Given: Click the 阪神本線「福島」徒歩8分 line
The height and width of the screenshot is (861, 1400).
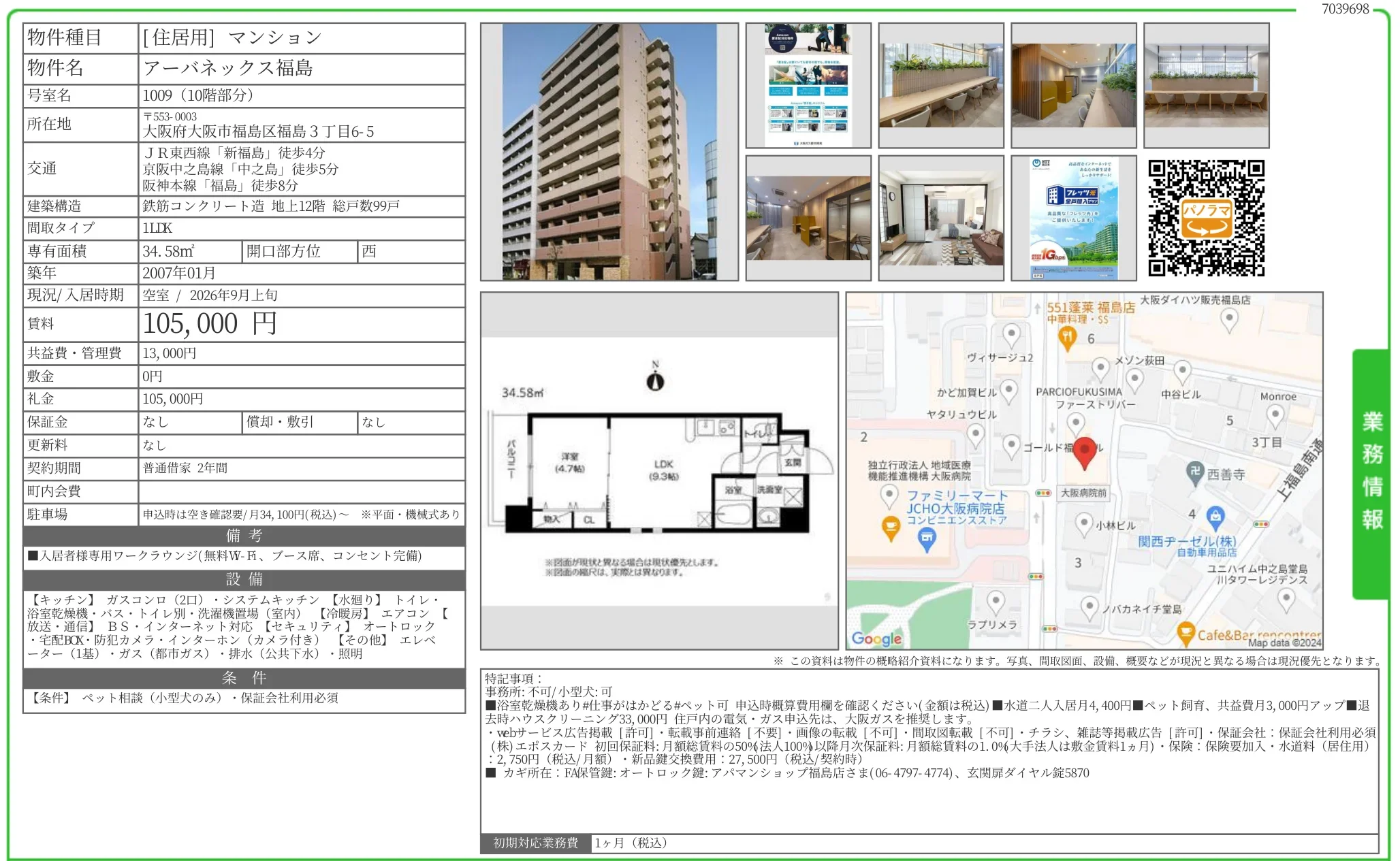Looking at the screenshot, I should (x=221, y=185).
